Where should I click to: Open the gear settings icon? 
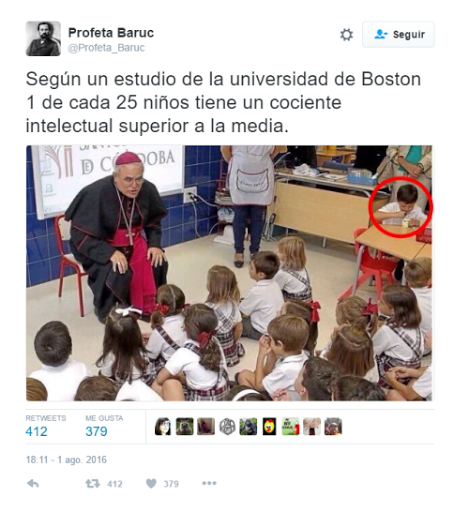346,35
